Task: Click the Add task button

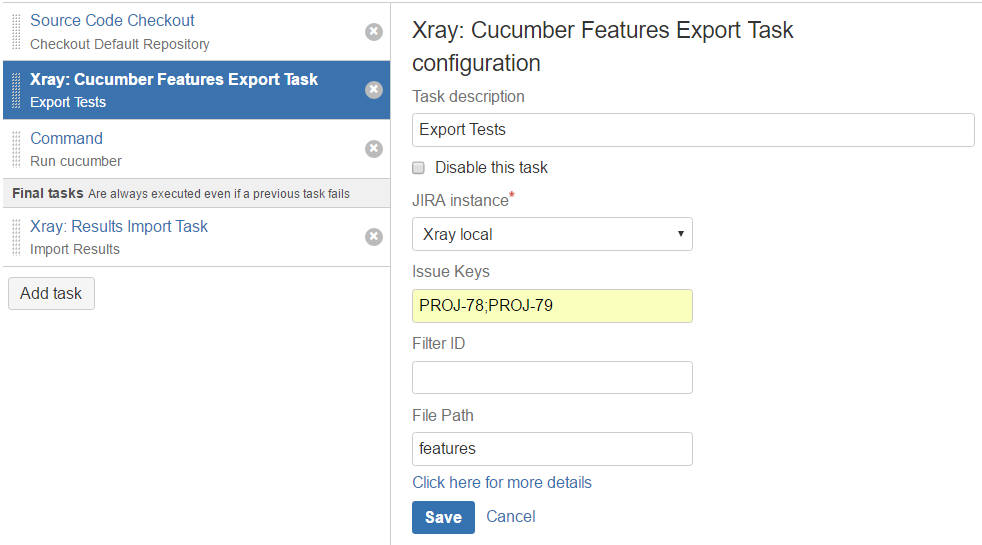Action: [51, 293]
